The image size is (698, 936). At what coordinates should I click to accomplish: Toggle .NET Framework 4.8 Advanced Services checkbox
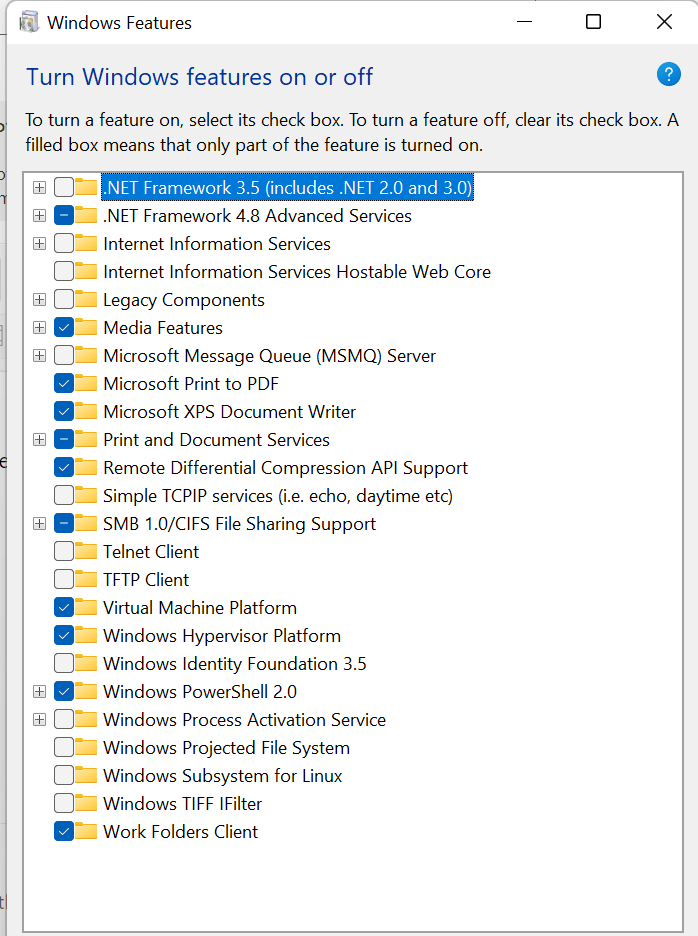click(64, 215)
